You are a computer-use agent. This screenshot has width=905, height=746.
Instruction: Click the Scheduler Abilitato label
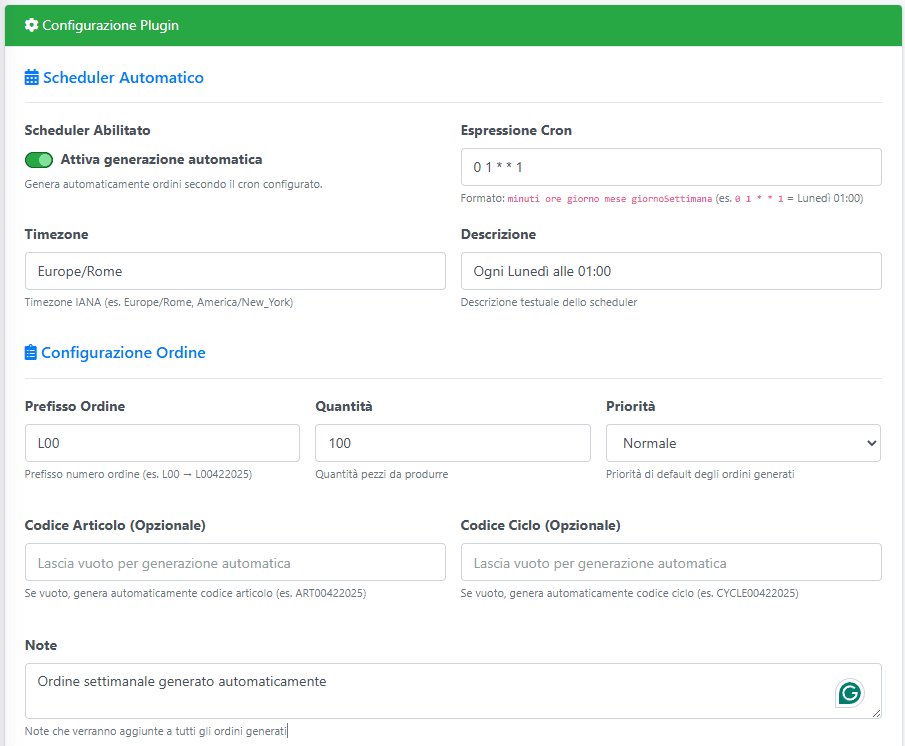86,130
